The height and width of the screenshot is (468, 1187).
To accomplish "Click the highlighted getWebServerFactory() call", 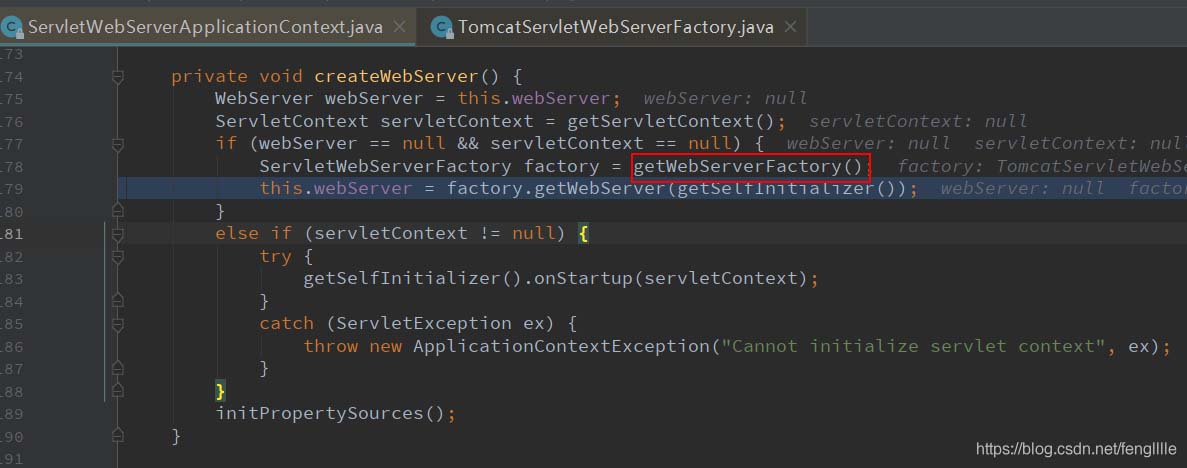I will 751,166.
